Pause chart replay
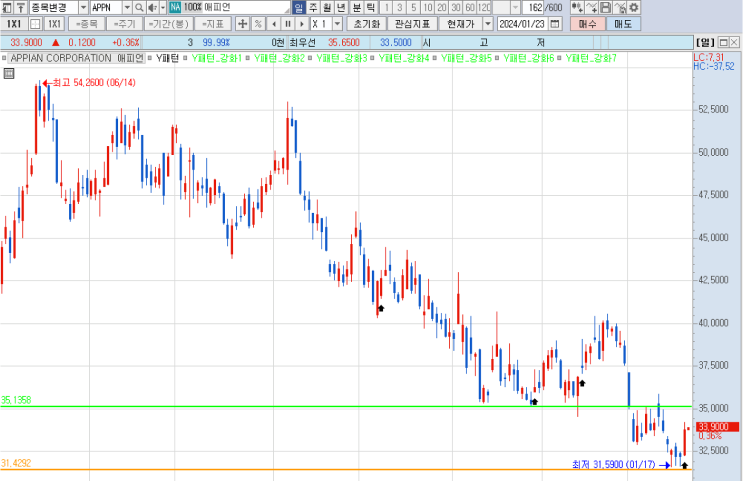This screenshot has width=743, height=481. coord(288,24)
